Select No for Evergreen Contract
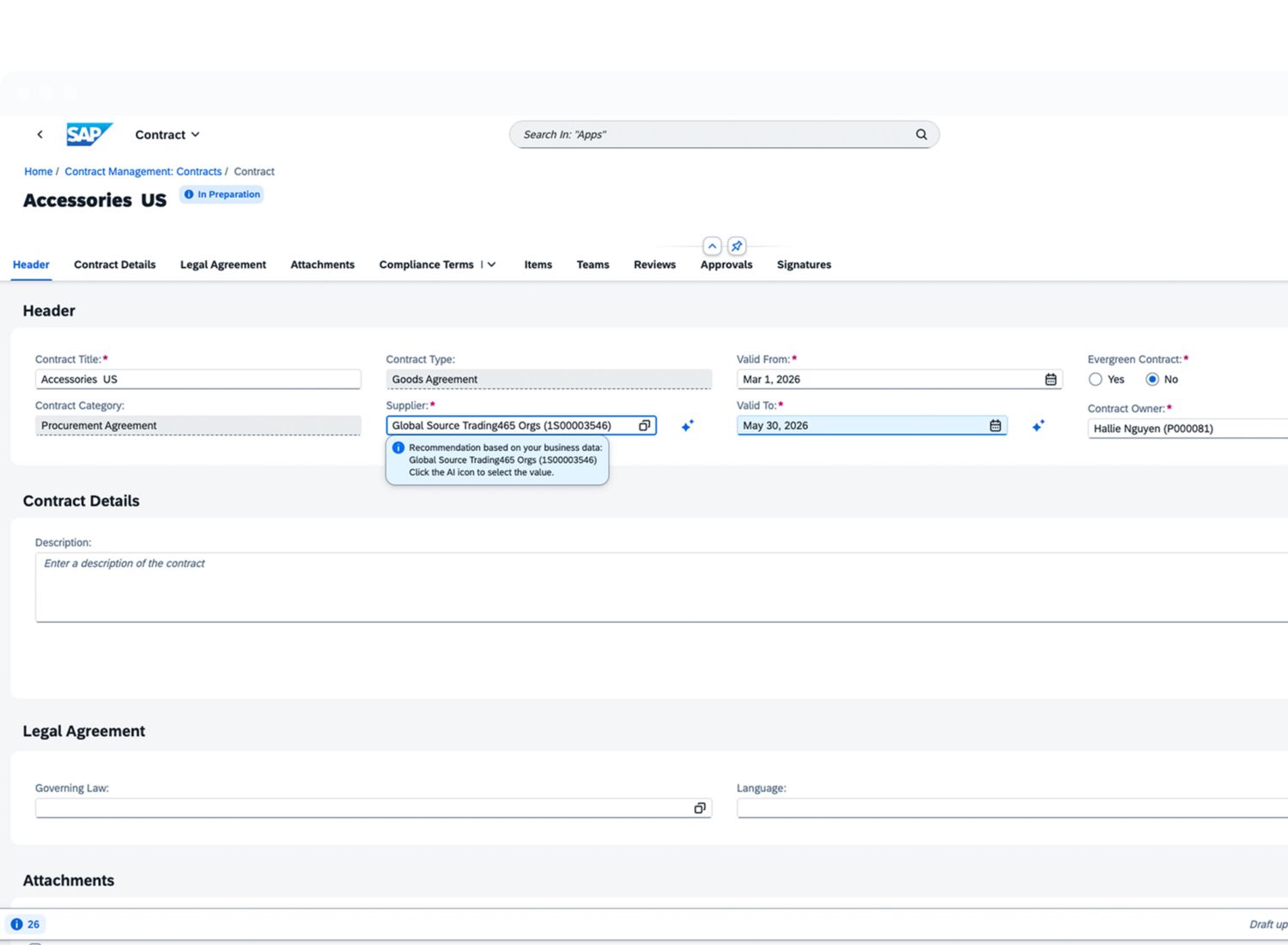Image resolution: width=1288 pixels, height=945 pixels. pyautogui.click(x=1152, y=379)
